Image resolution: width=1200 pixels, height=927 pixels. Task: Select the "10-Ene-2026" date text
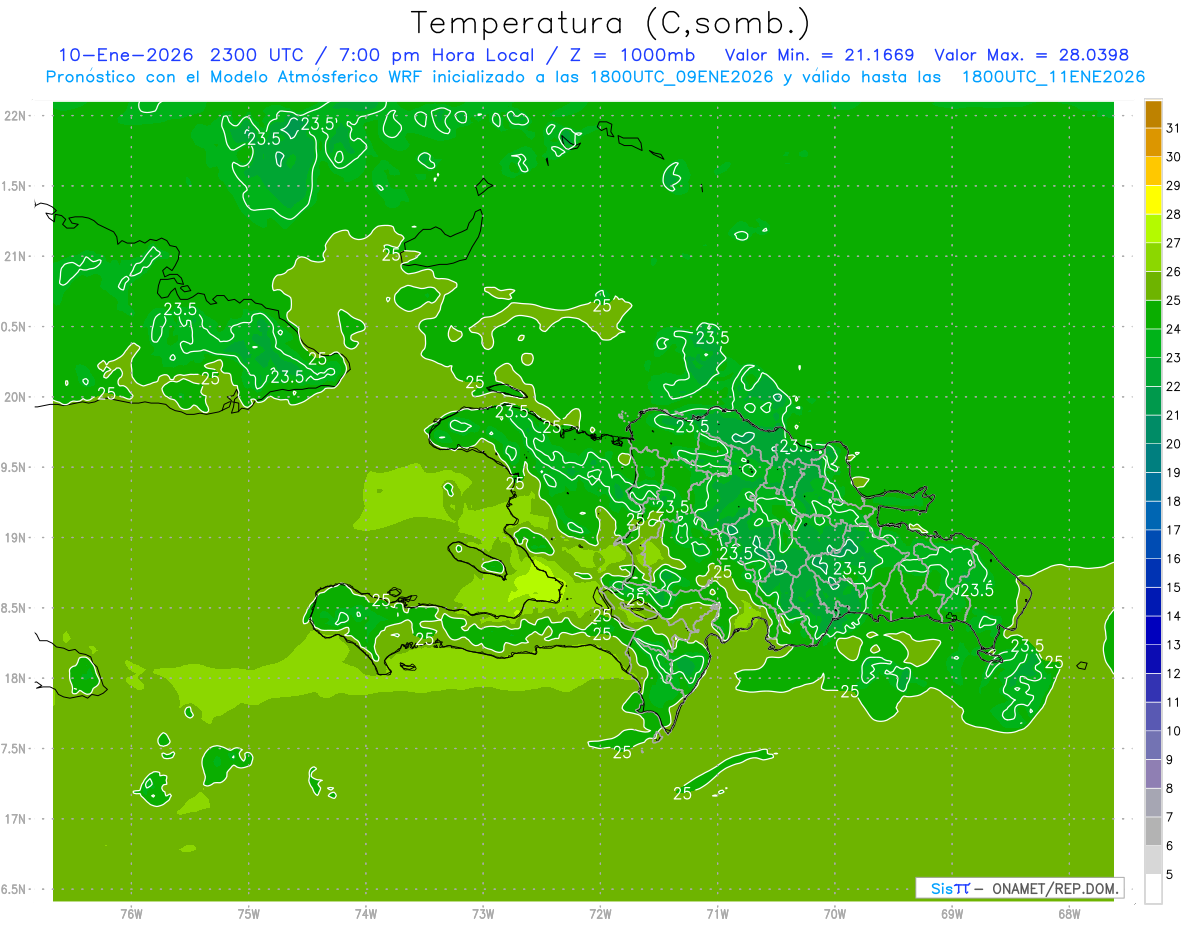click(125, 54)
